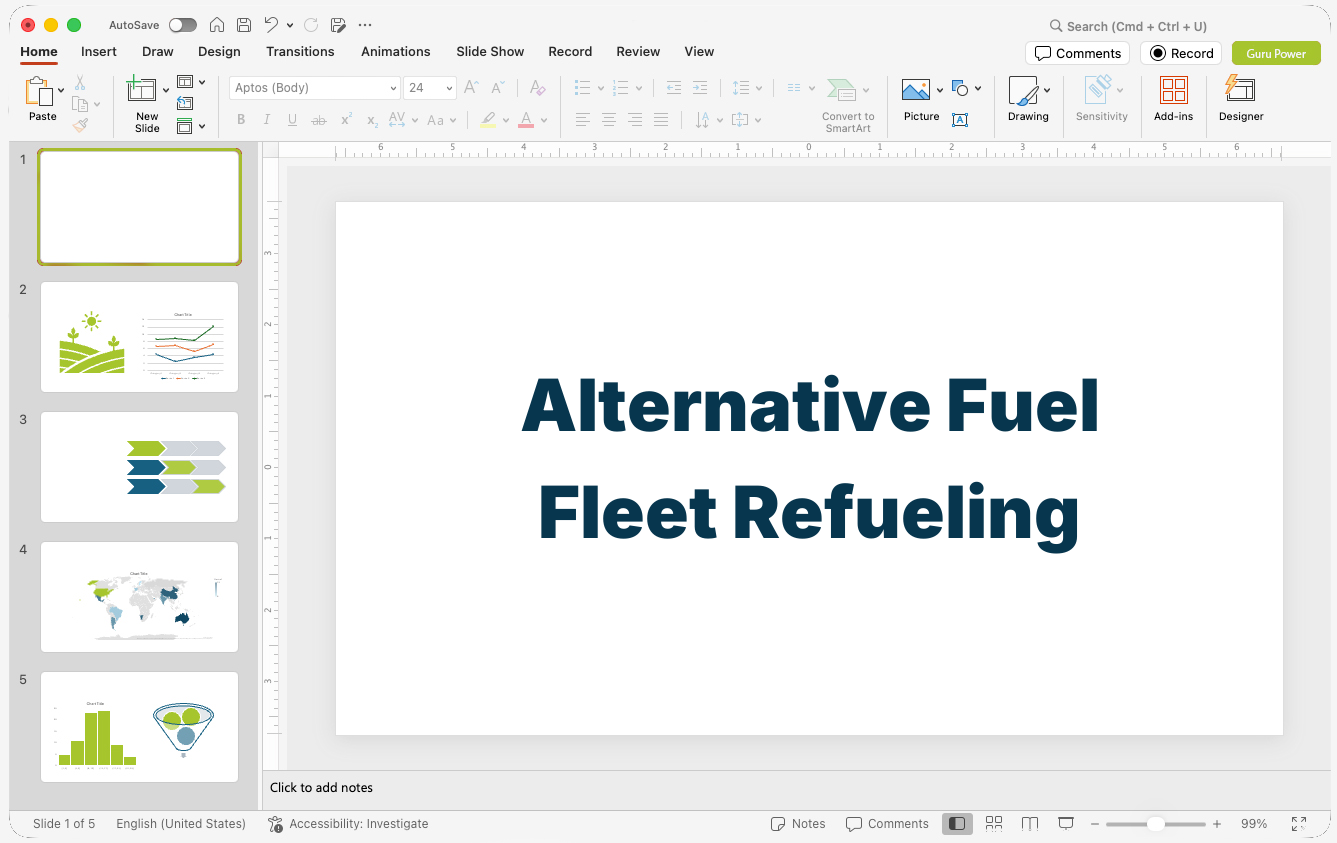Click the Home icon in the title bar
The image size is (1337, 843).
click(x=217, y=25)
